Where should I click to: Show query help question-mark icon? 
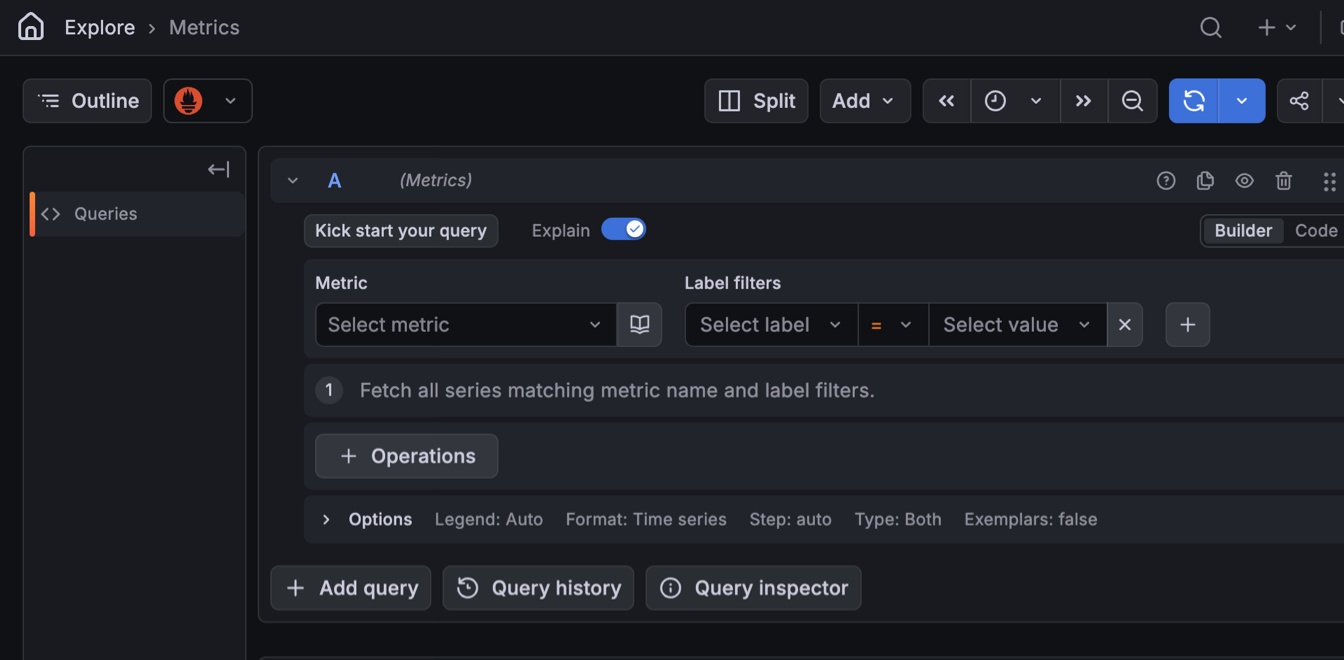1166,181
